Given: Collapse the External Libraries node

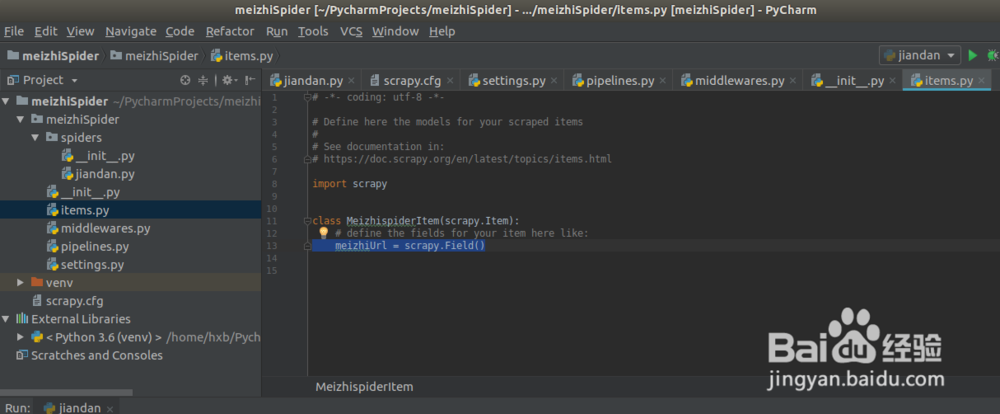Looking at the screenshot, I should [6, 318].
